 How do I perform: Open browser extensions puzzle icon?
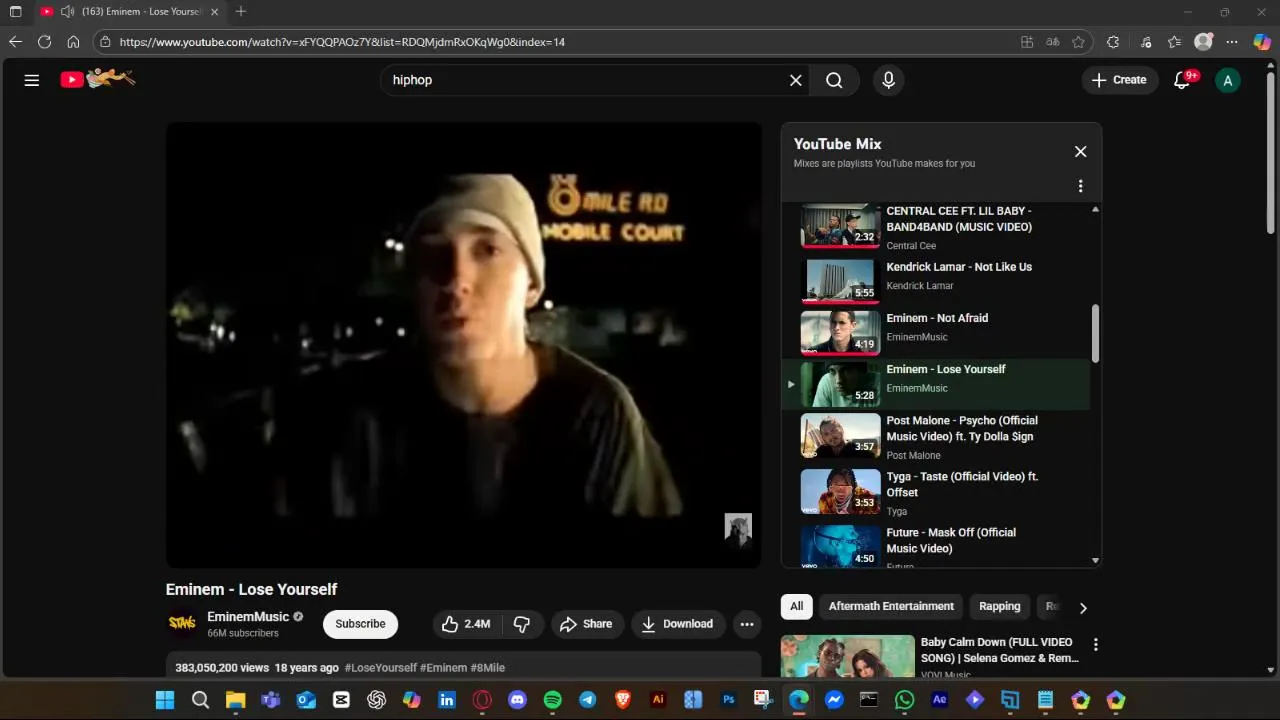[1113, 42]
